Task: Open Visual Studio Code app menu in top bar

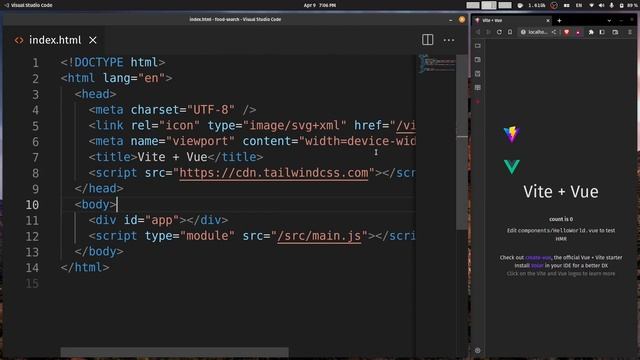Action: [28, 5]
